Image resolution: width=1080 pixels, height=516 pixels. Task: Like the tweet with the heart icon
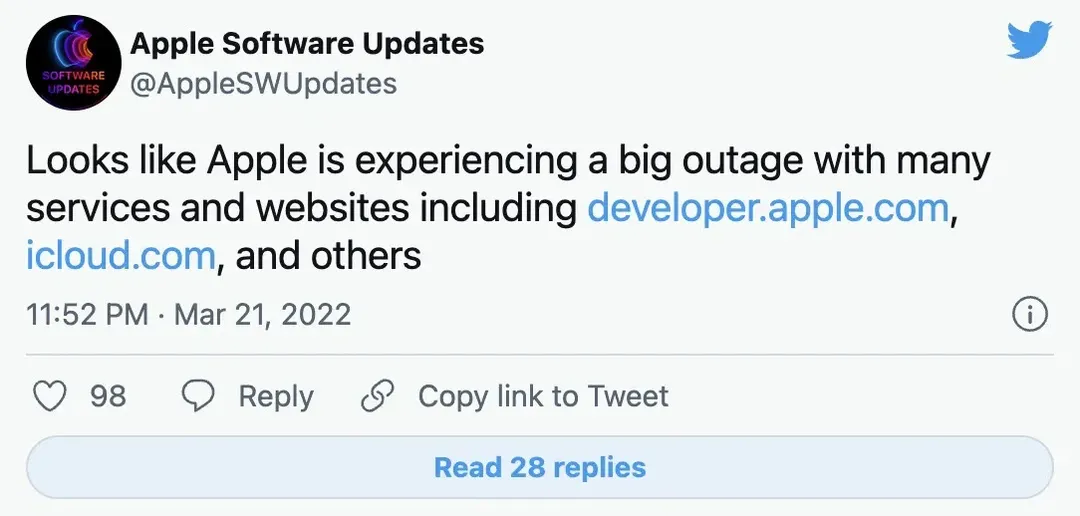[x=49, y=397]
